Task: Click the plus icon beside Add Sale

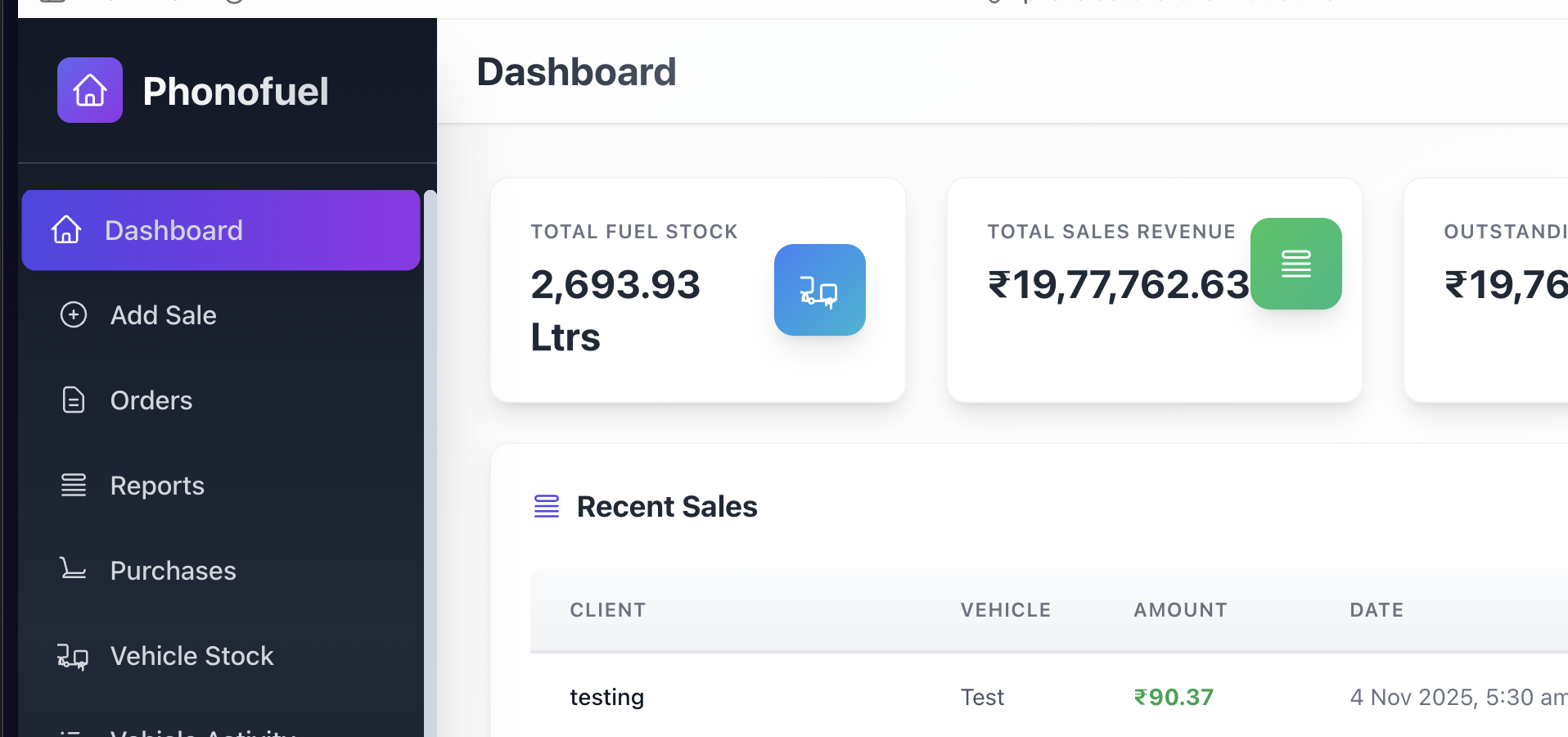Action: 74,314
